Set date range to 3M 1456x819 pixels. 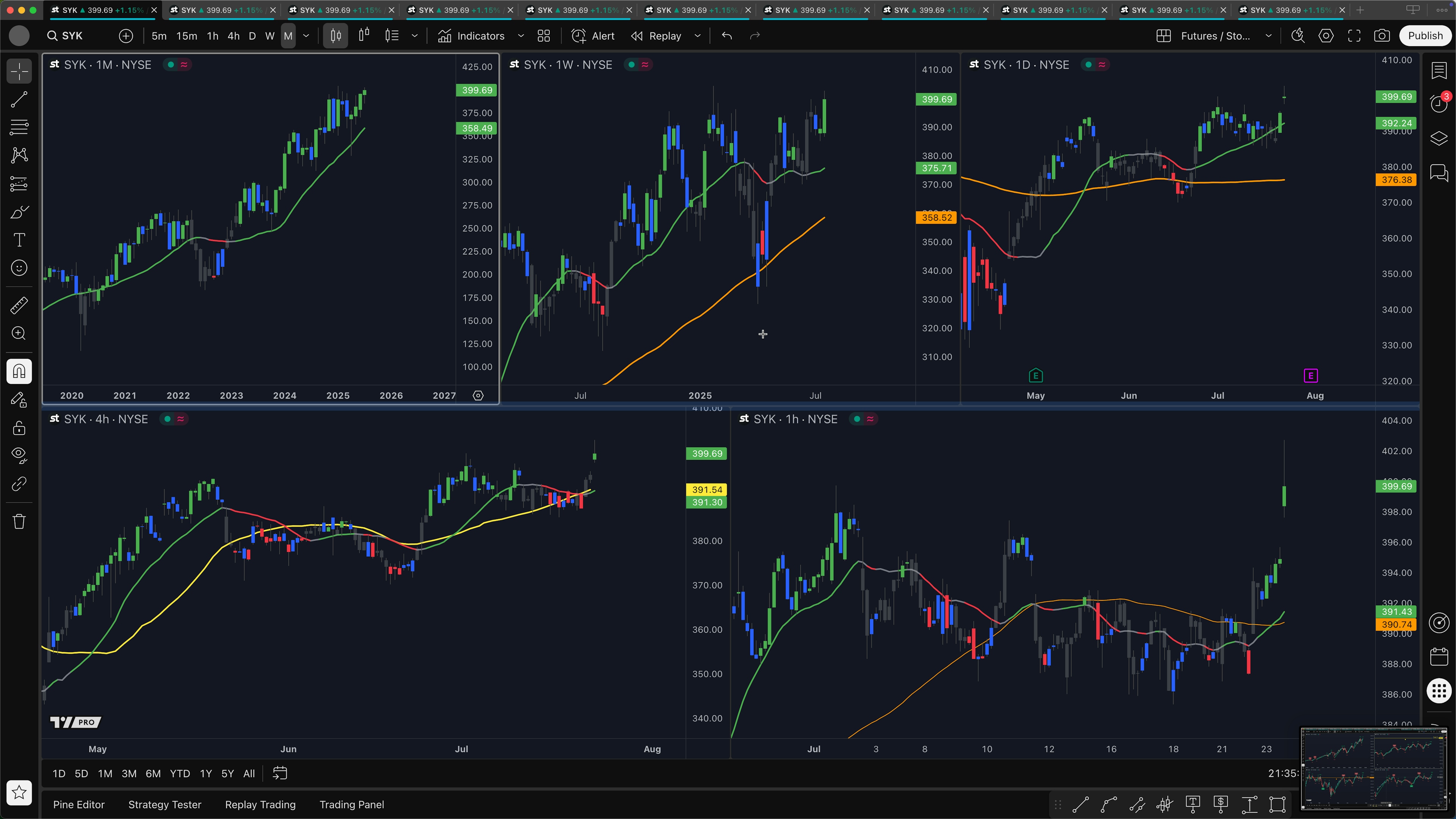pyautogui.click(x=129, y=773)
